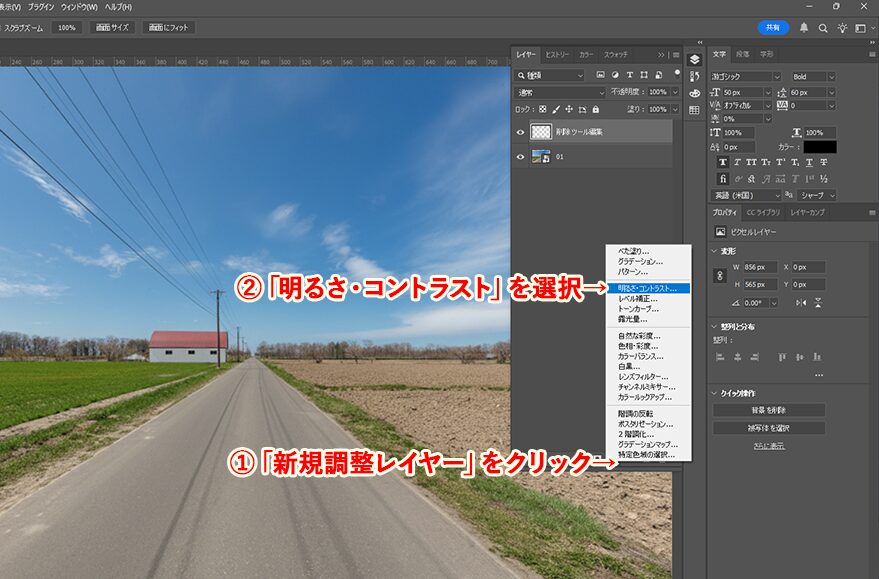Toggle all caps formatting for text
Screen dimensions: 879x579
tap(751, 162)
